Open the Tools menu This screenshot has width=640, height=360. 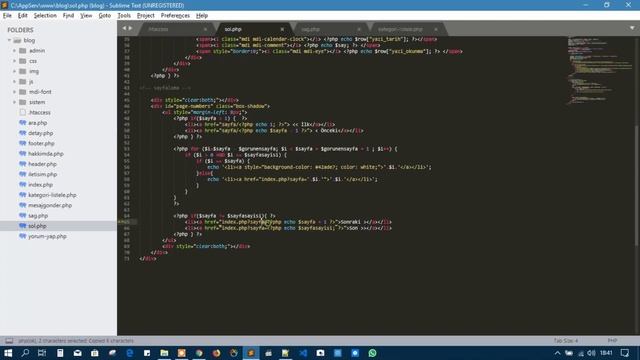(x=124, y=16)
